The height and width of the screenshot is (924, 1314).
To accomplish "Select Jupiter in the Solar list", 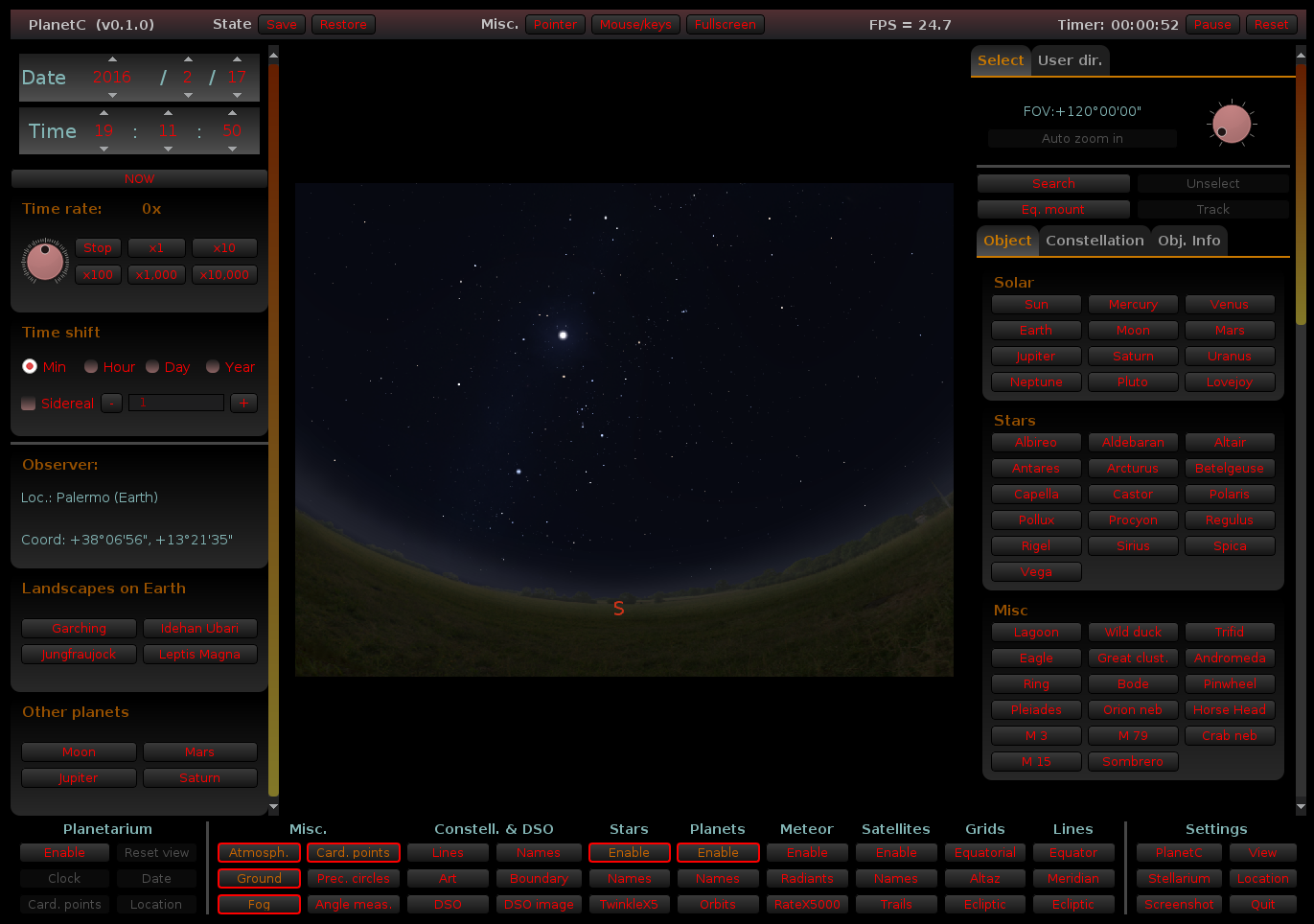I will [x=1036, y=357].
